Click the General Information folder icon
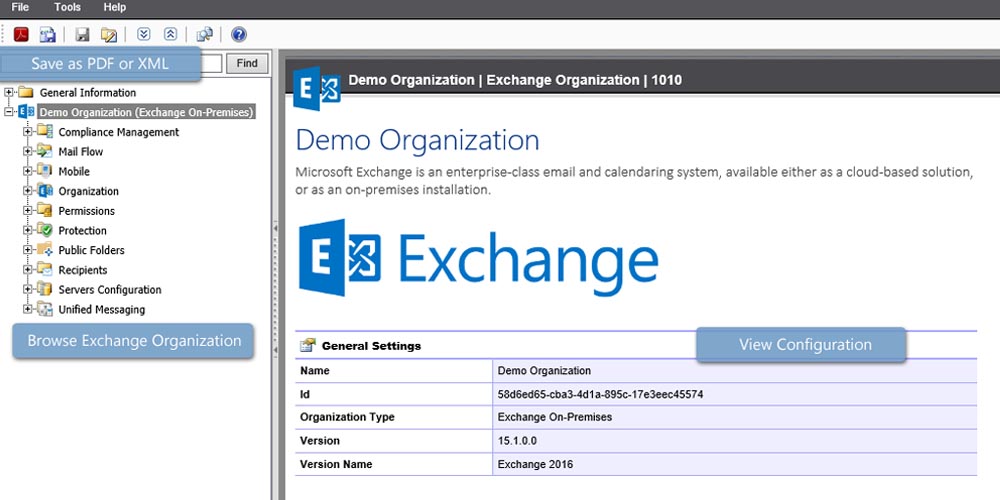Image resolution: width=1000 pixels, height=500 pixels. [x=26, y=92]
